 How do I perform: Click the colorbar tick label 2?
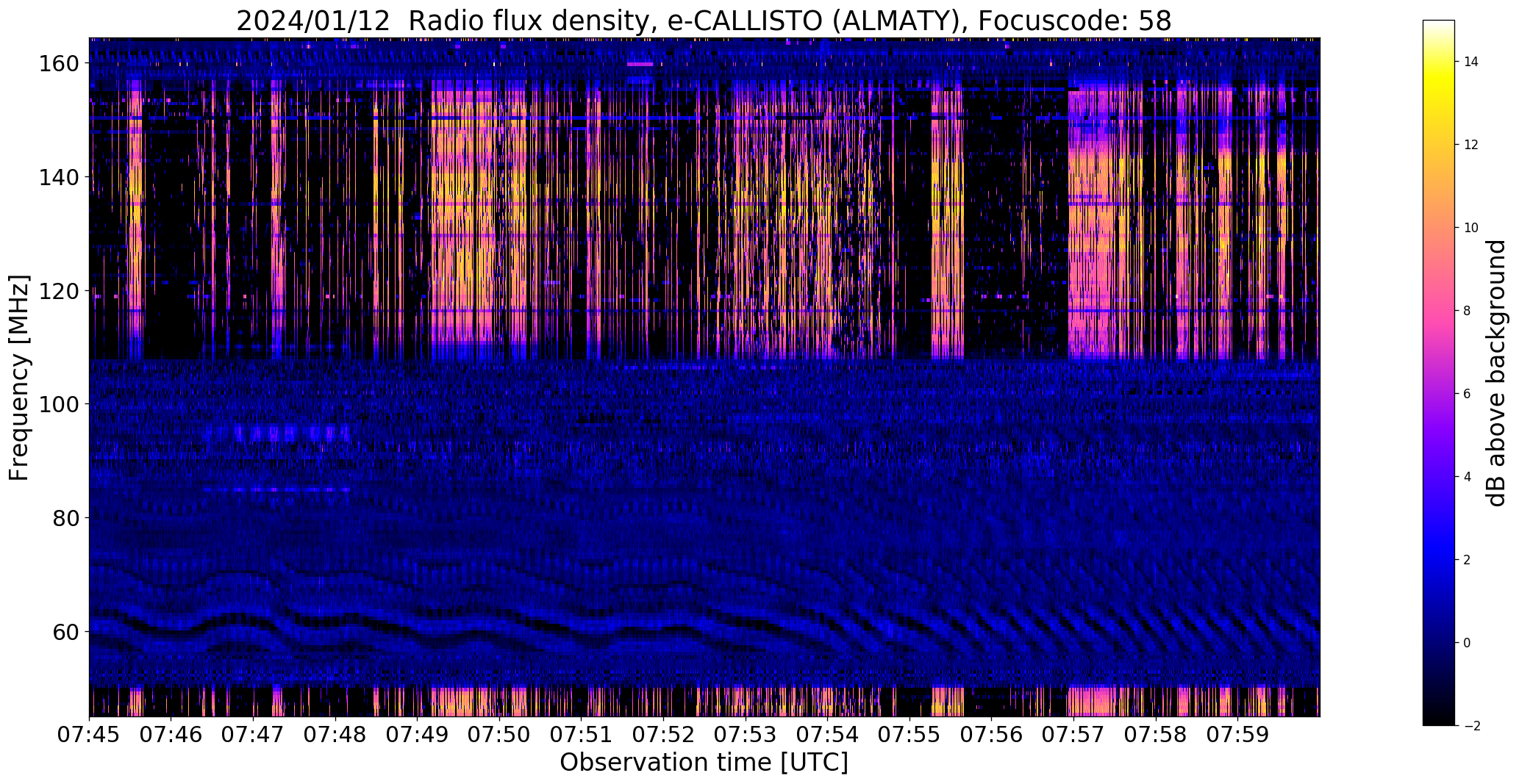pos(1467,560)
